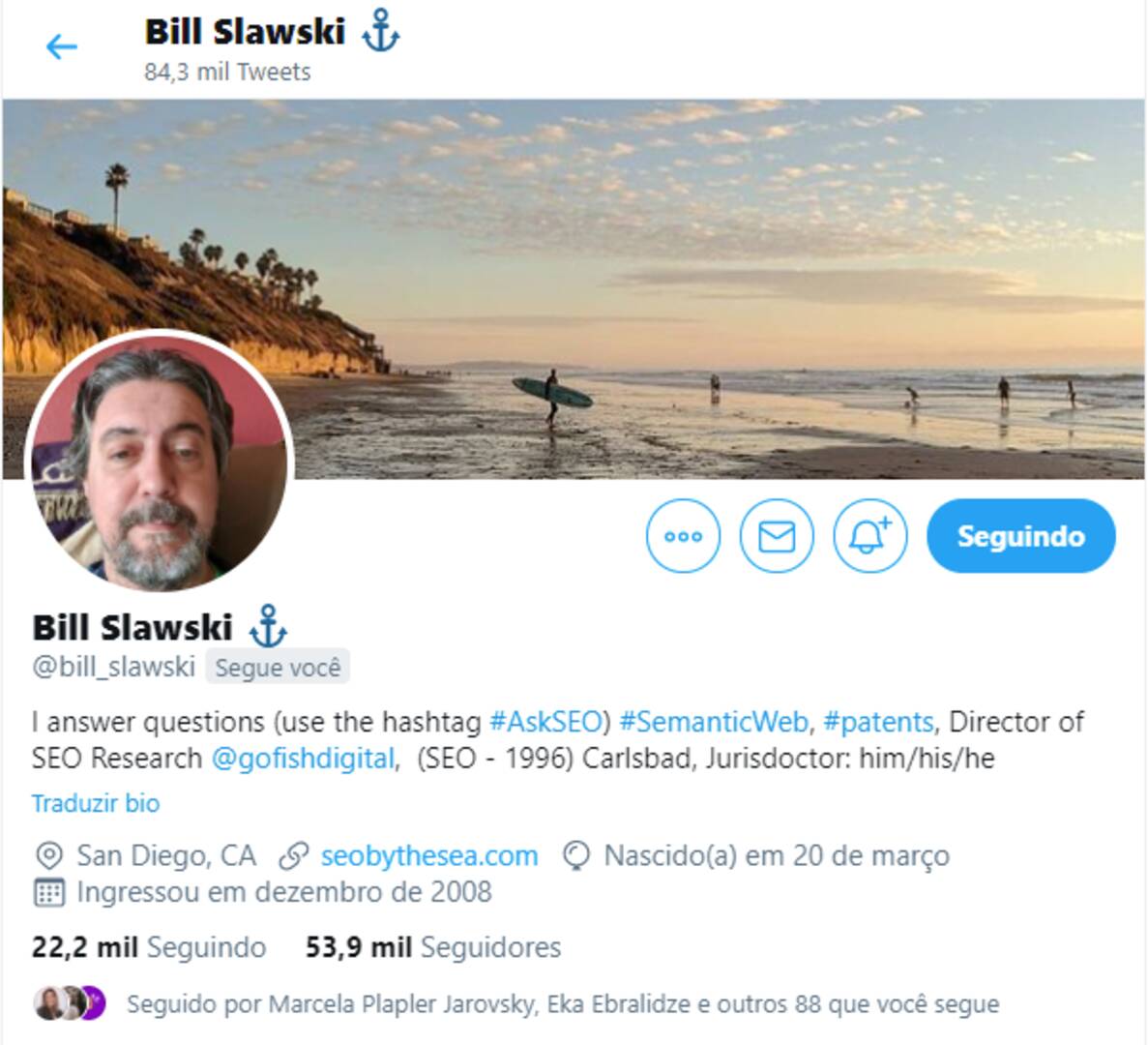The width and height of the screenshot is (1148, 1045).
Task: View the 22,2 mil Seguindo list
Action: pyautogui.click(x=149, y=947)
